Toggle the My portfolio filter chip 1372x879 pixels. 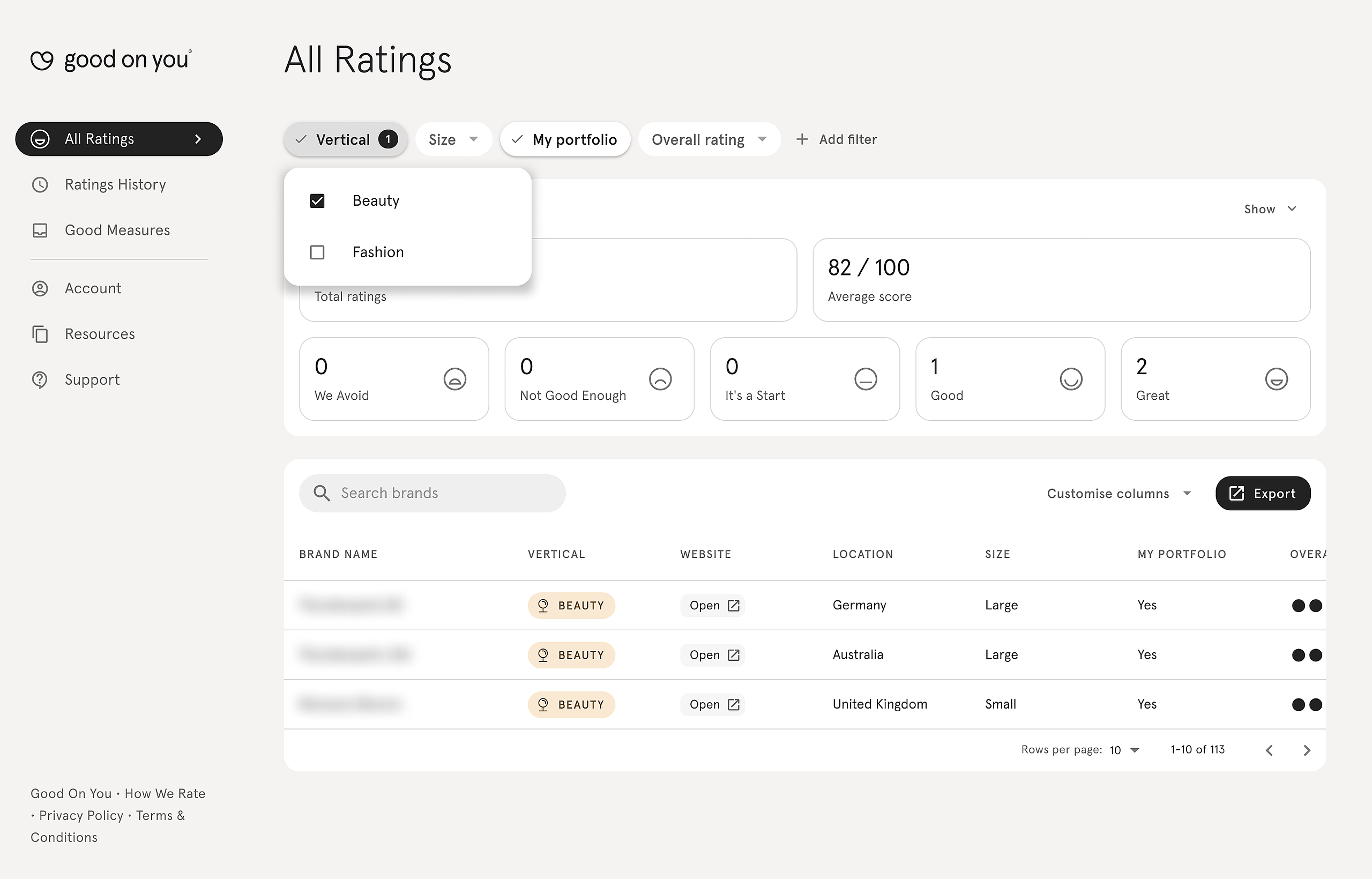click(565, 139)
